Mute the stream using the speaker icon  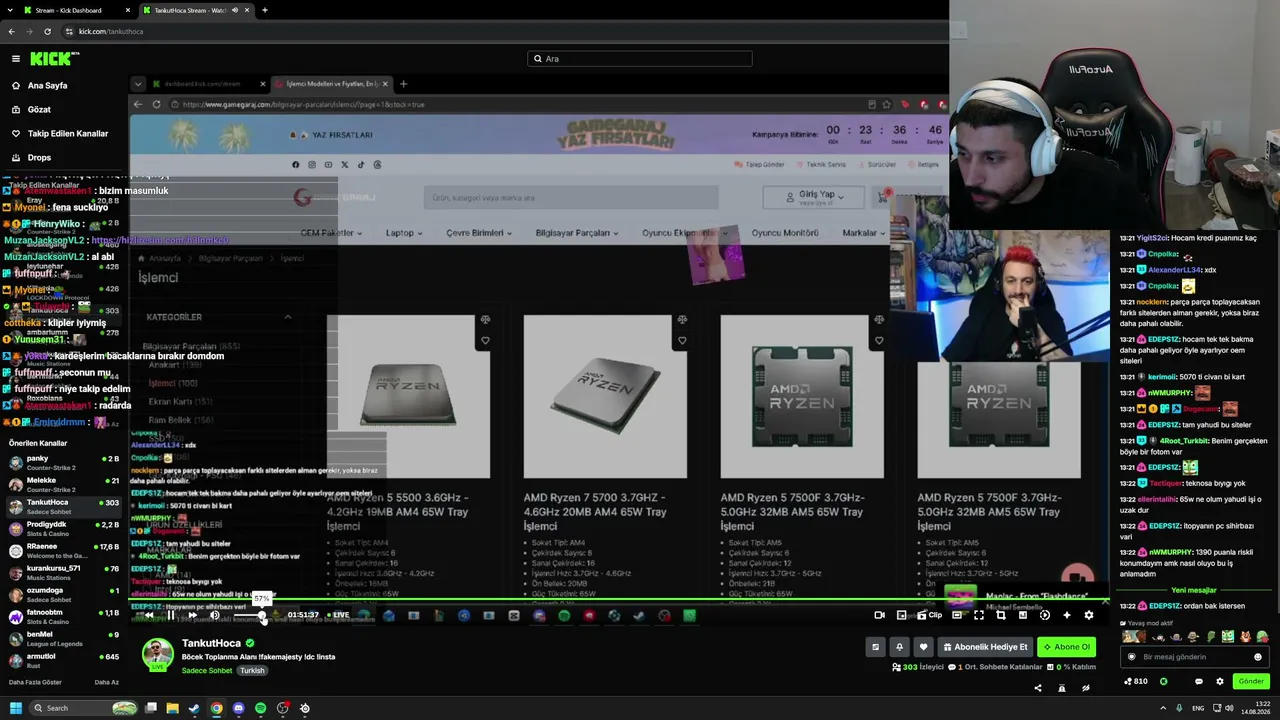[x=215, y=615]
